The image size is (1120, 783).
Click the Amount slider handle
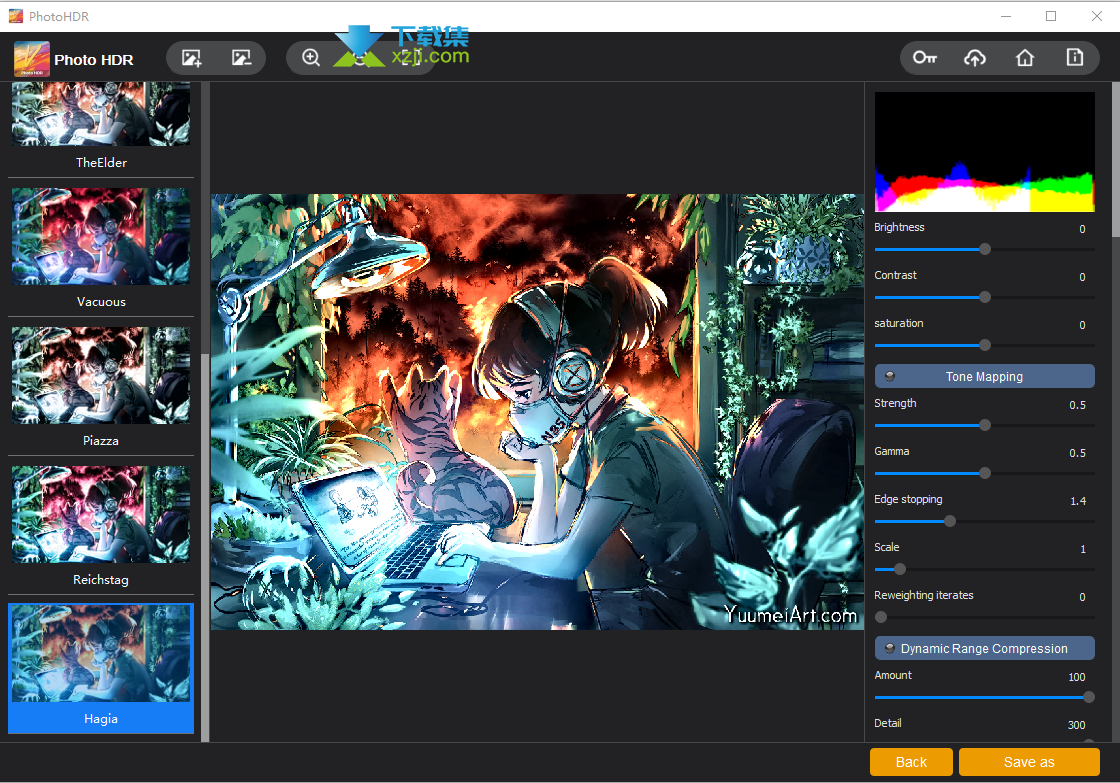point(1089,697)
